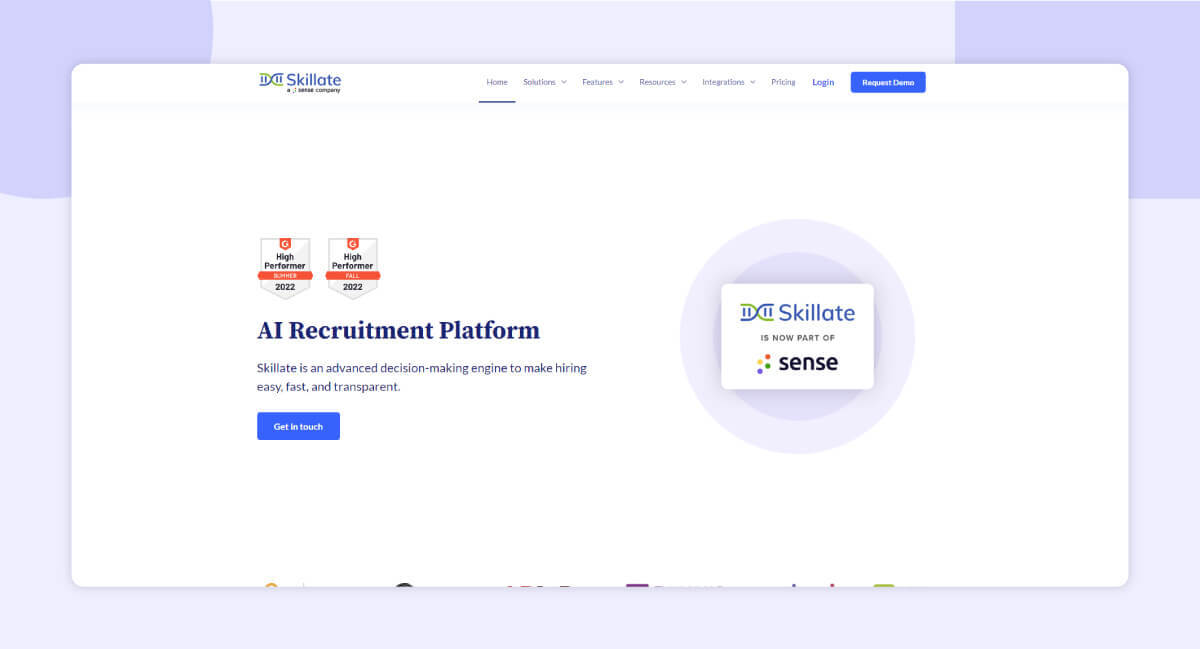Viewport: 1200px width, 649px height.
Task: Open the Pricing page from the navbar
Action: pos(783,82)
